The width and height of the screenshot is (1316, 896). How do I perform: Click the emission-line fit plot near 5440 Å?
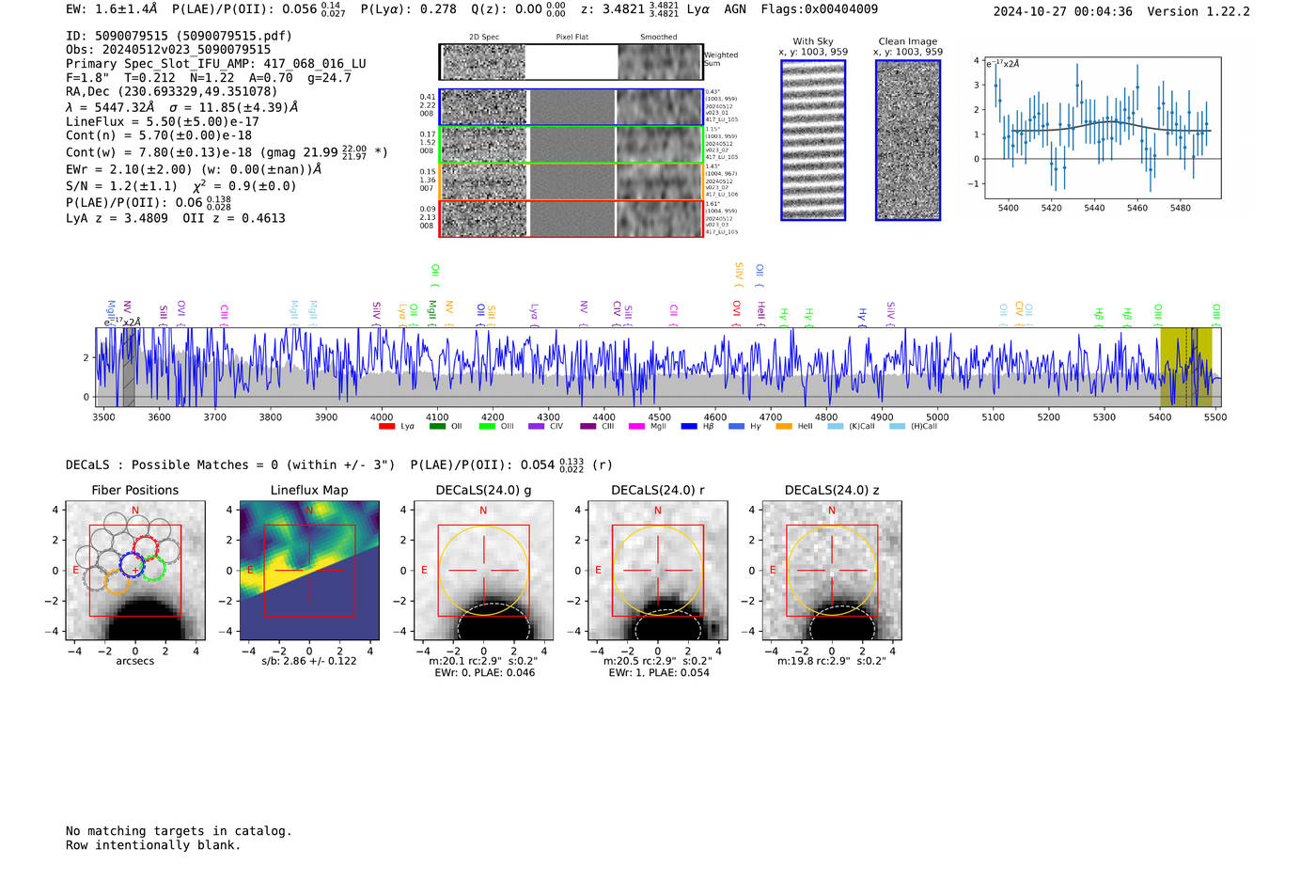(x=1103, y=128)
